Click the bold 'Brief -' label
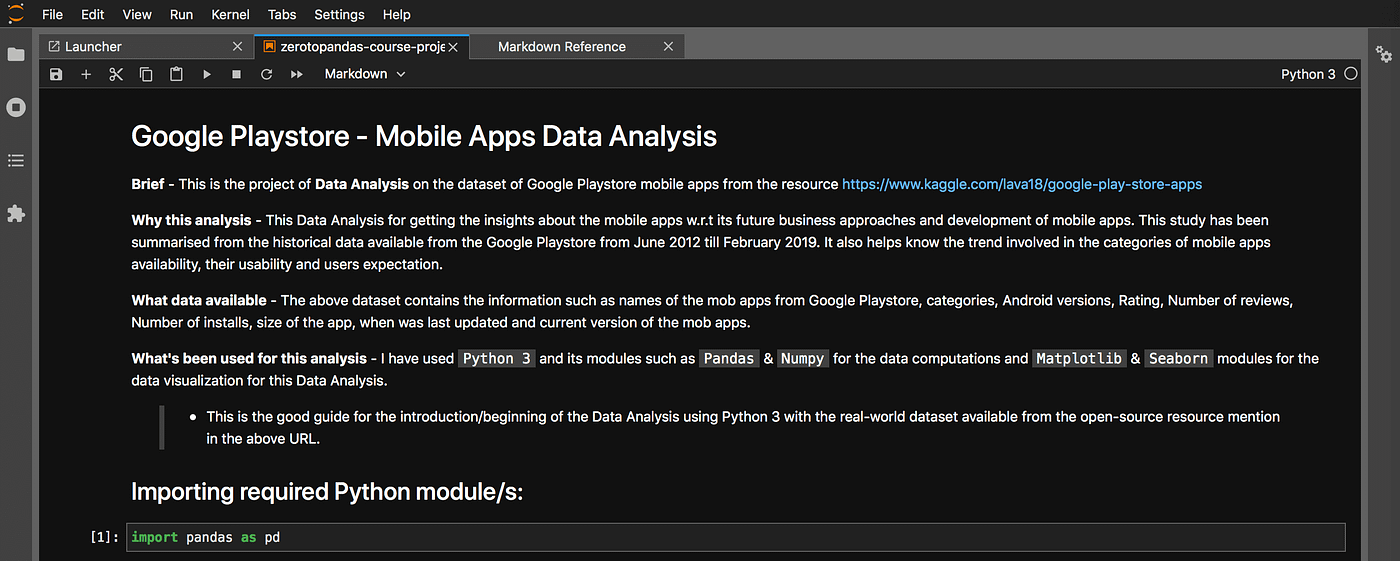The width and height of the screenshot is (1400, 561). point(153,184)
